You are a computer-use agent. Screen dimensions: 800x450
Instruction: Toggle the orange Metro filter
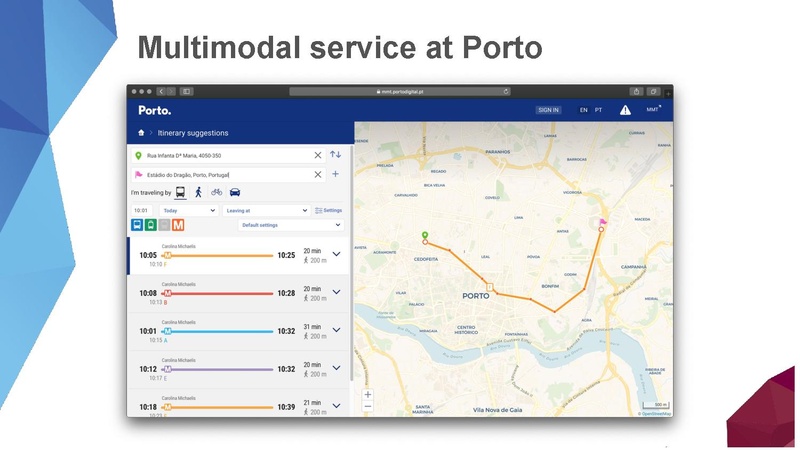tap(178, 224)
